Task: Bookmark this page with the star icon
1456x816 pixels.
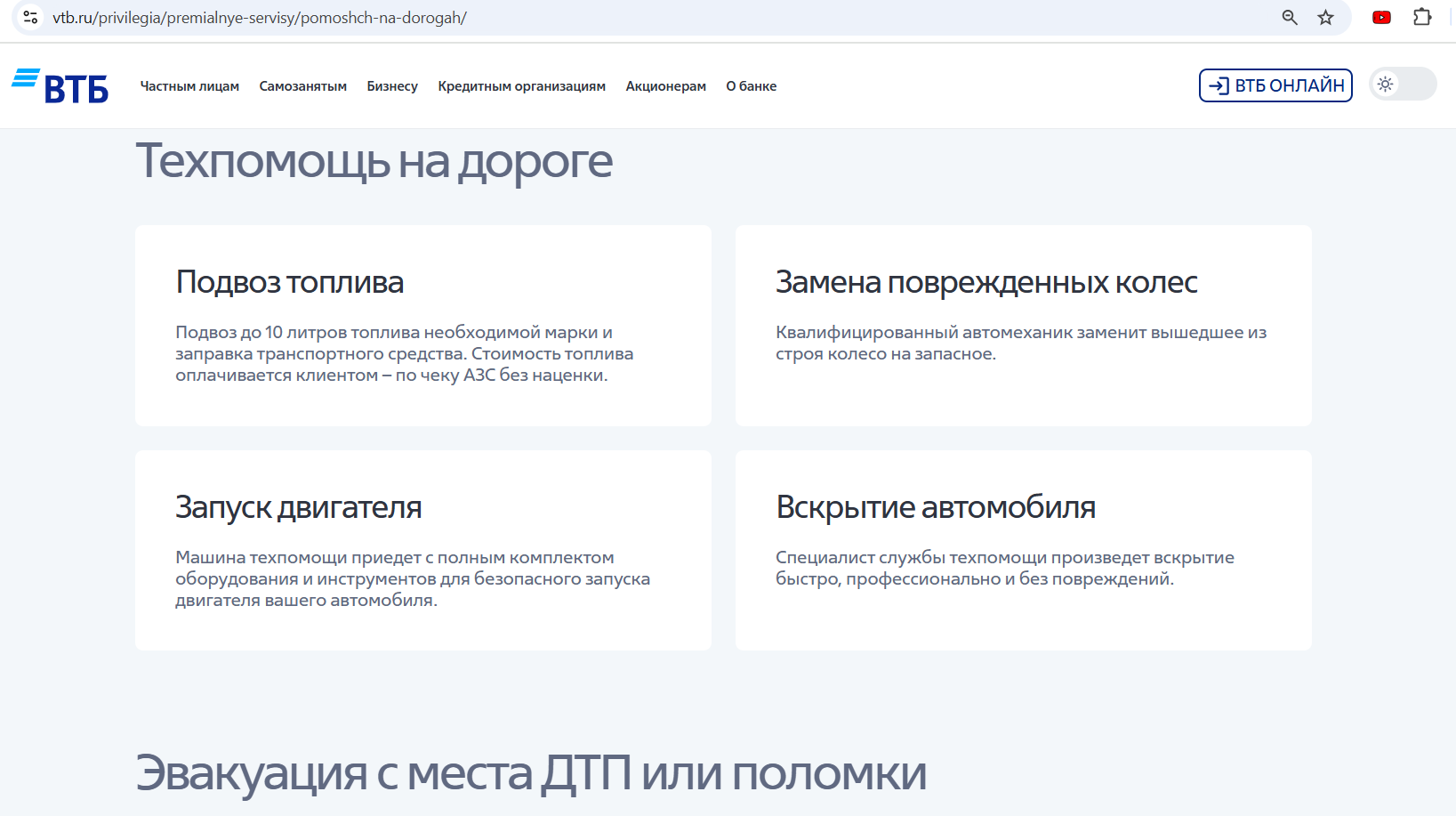Action: 1325,17
